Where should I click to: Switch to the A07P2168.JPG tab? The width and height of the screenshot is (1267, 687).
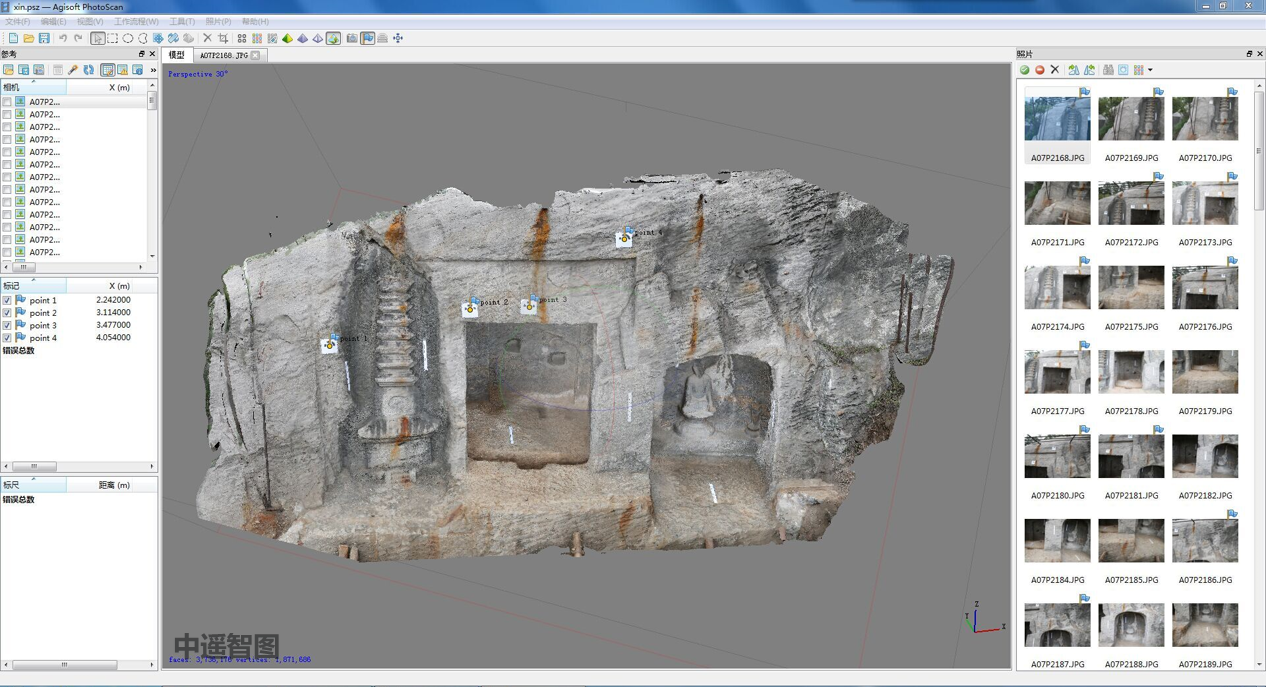(x=223, y=56)
